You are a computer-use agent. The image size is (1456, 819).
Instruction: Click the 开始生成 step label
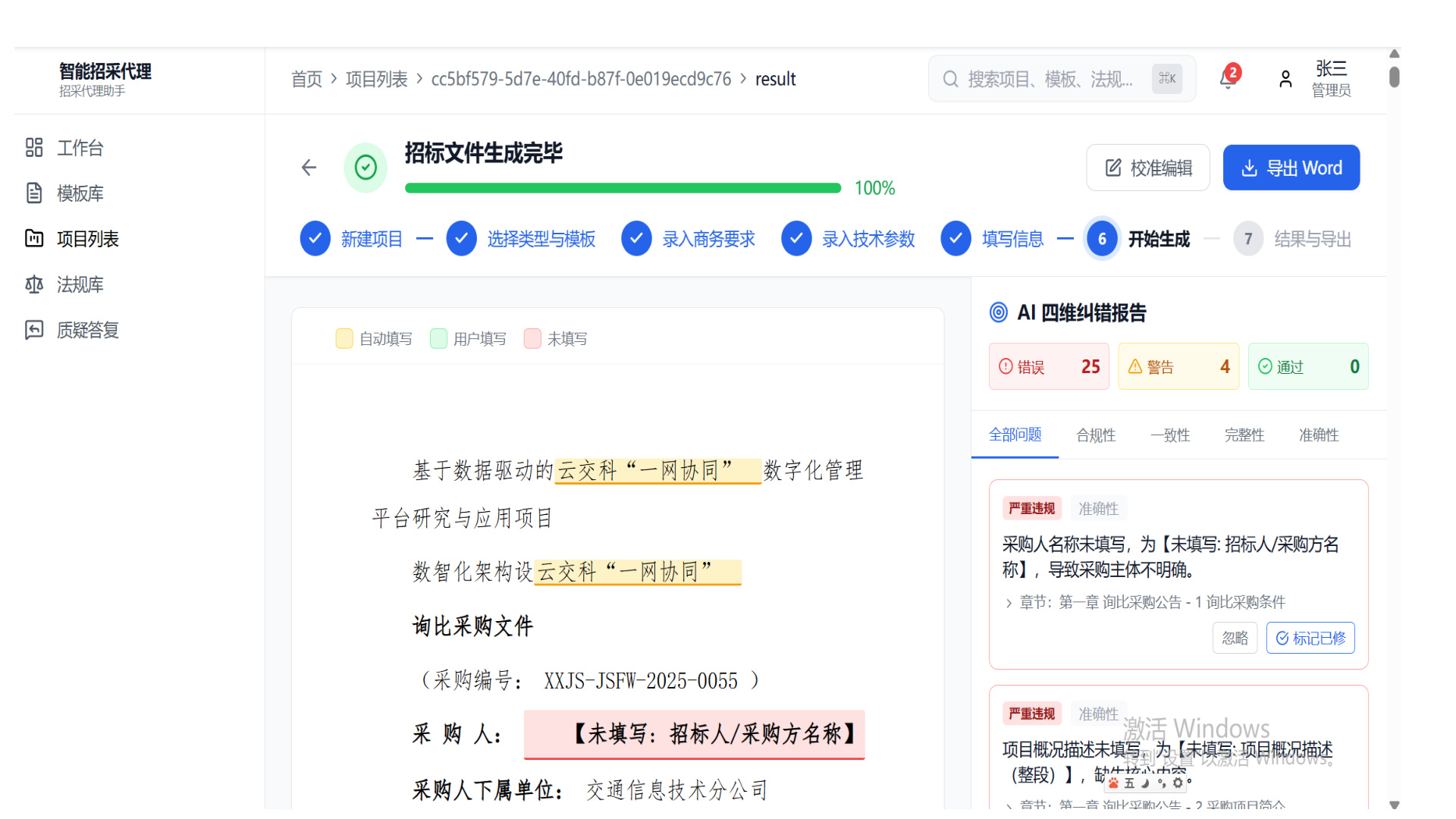click(x=1159, y=239)
